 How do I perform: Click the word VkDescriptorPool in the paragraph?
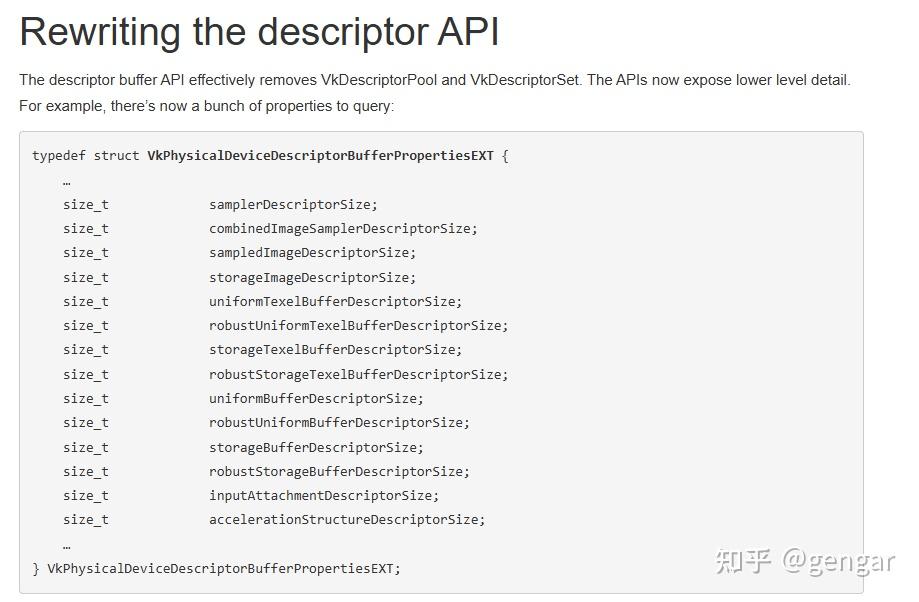coord(378,80)
